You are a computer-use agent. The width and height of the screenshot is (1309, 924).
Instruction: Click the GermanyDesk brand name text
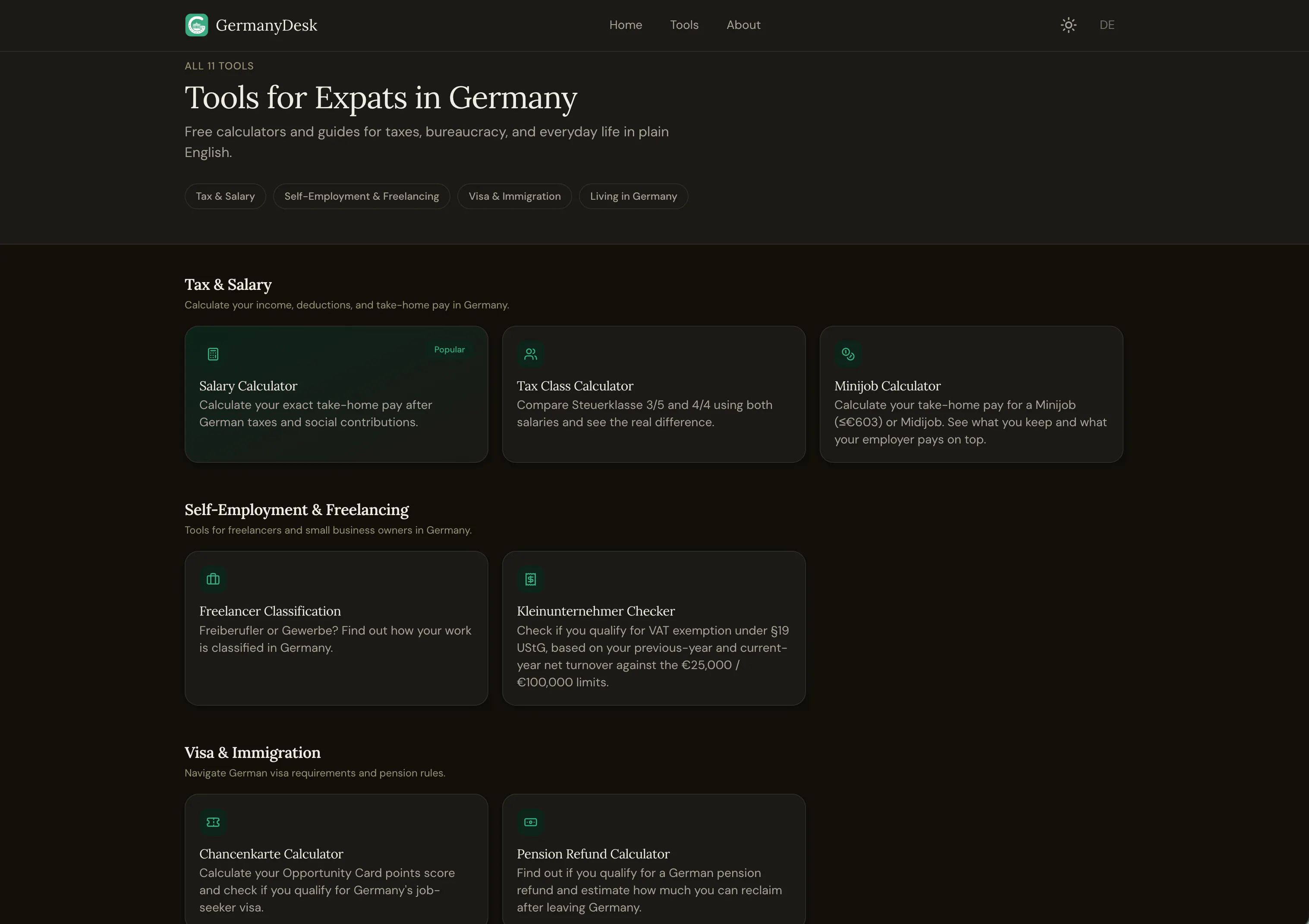[x=266, y=25]
